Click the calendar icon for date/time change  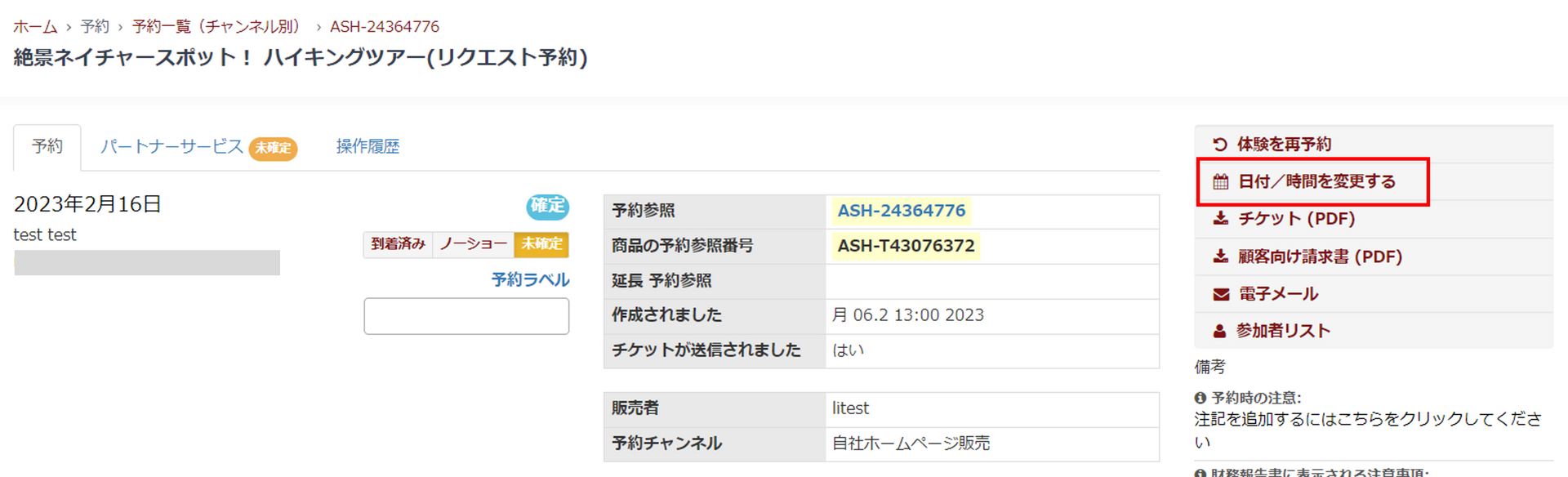point(1221,182)
